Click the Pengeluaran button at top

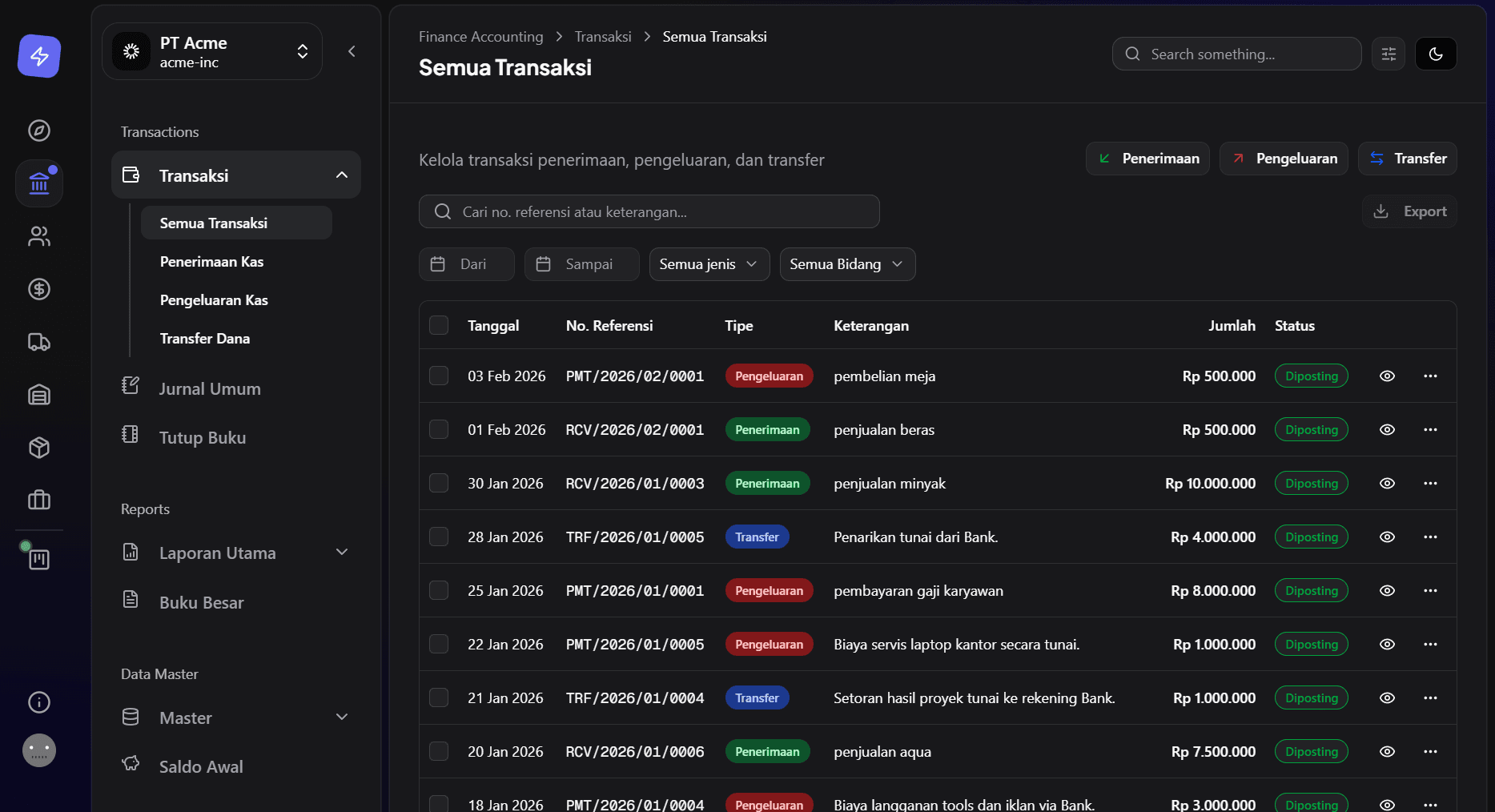point(1284,159)
